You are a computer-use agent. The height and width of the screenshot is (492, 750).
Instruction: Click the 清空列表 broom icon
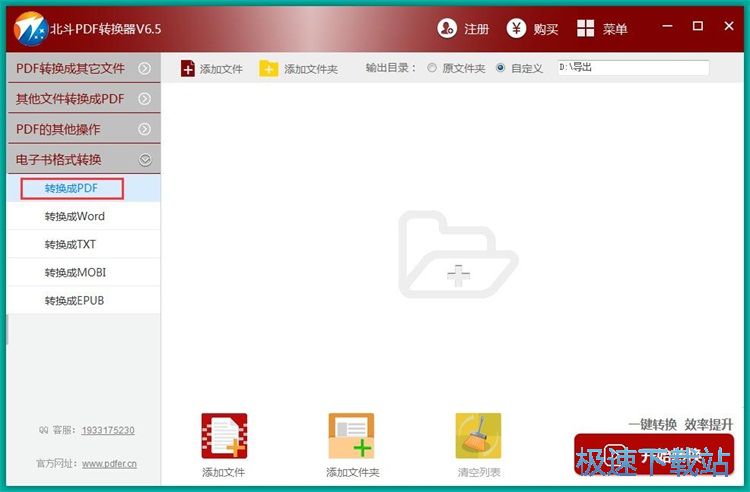[478, 436]
